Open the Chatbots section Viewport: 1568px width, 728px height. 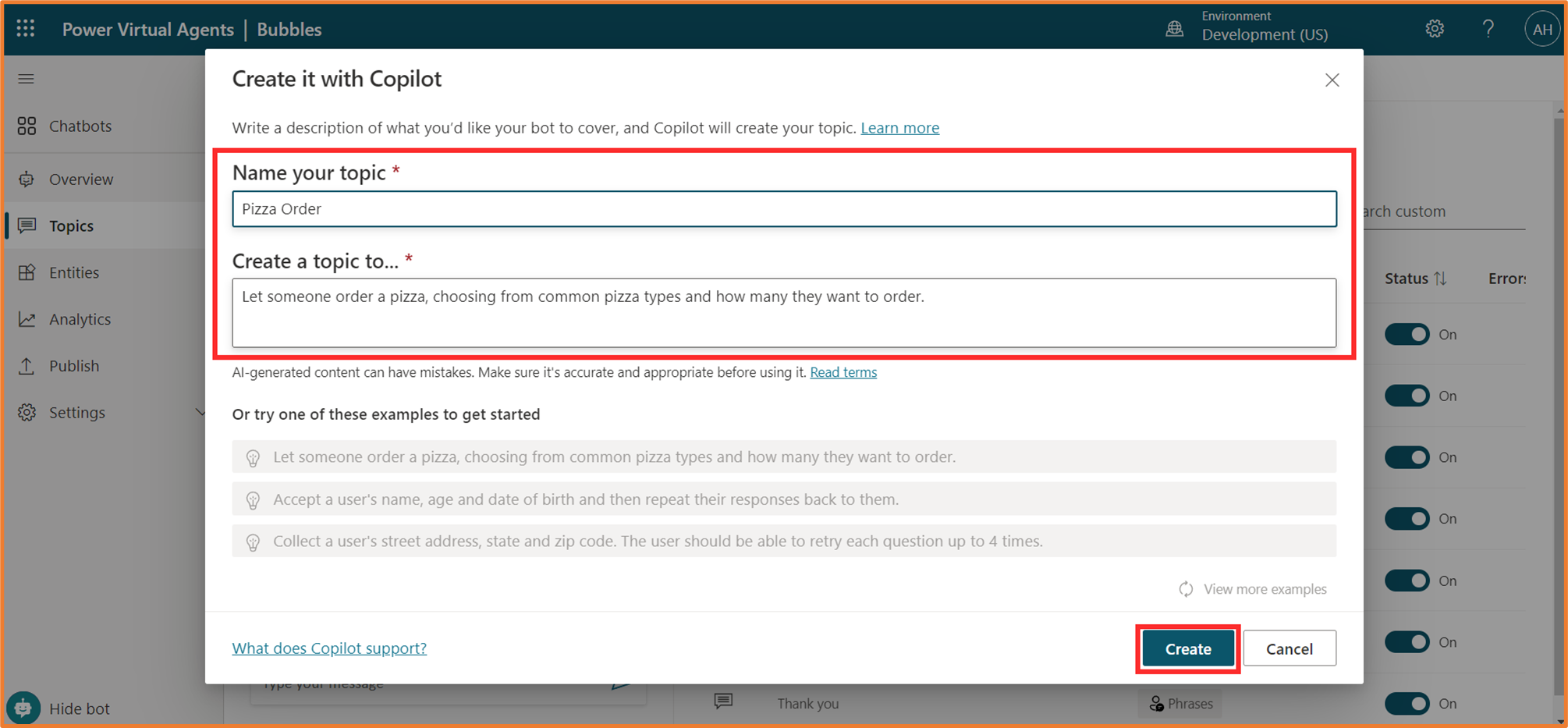[x=80, y=126]
